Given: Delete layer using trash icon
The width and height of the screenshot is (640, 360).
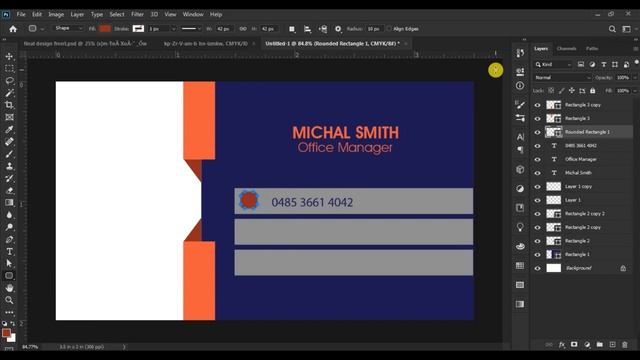Looking at the screenshot, I should point(624,345).
